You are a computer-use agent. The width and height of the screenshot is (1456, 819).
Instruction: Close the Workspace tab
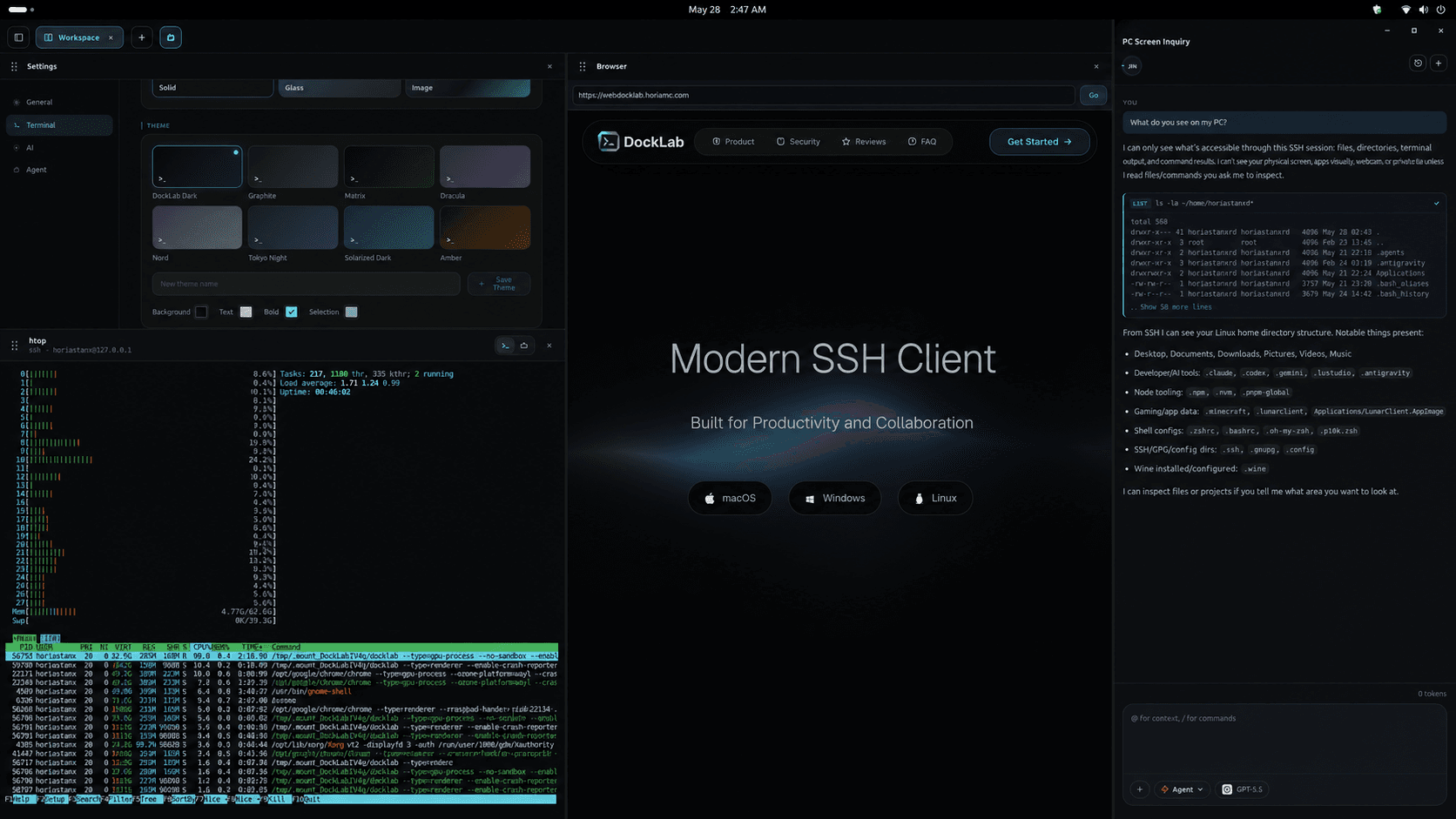111,37
